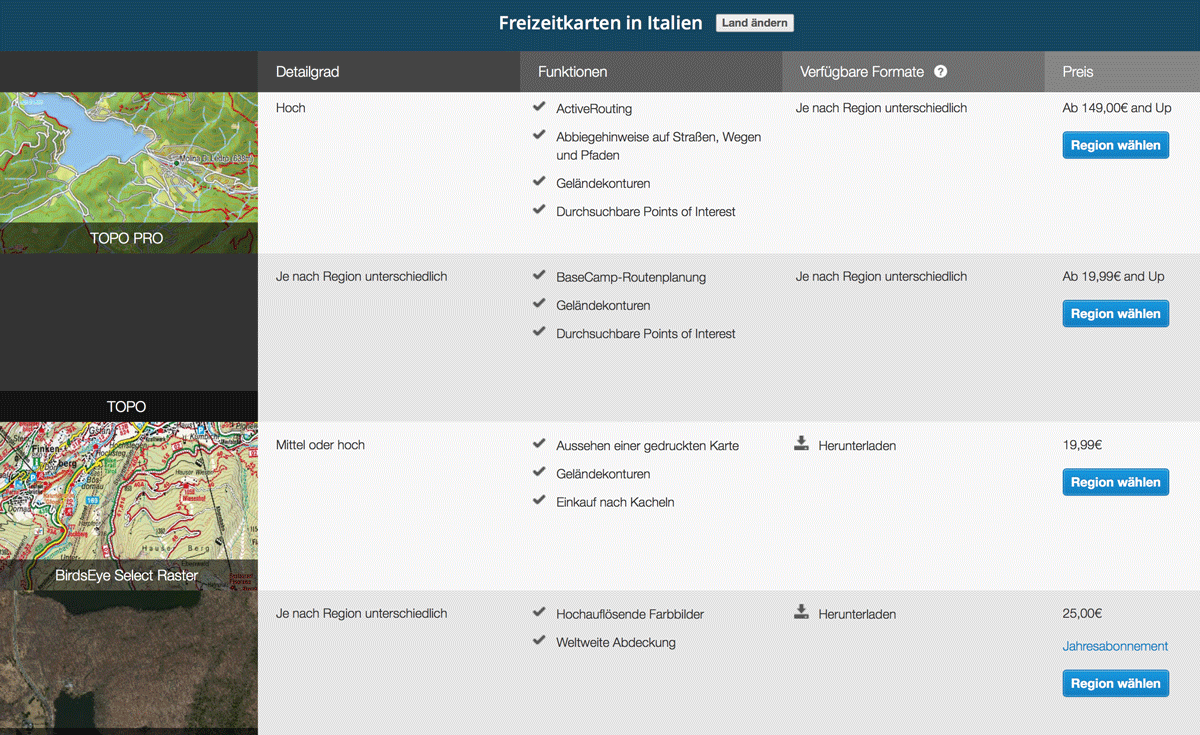Open the satellite imagery thumbnail
This screenshot has width=1200, height=735.
tap(129, 662)
